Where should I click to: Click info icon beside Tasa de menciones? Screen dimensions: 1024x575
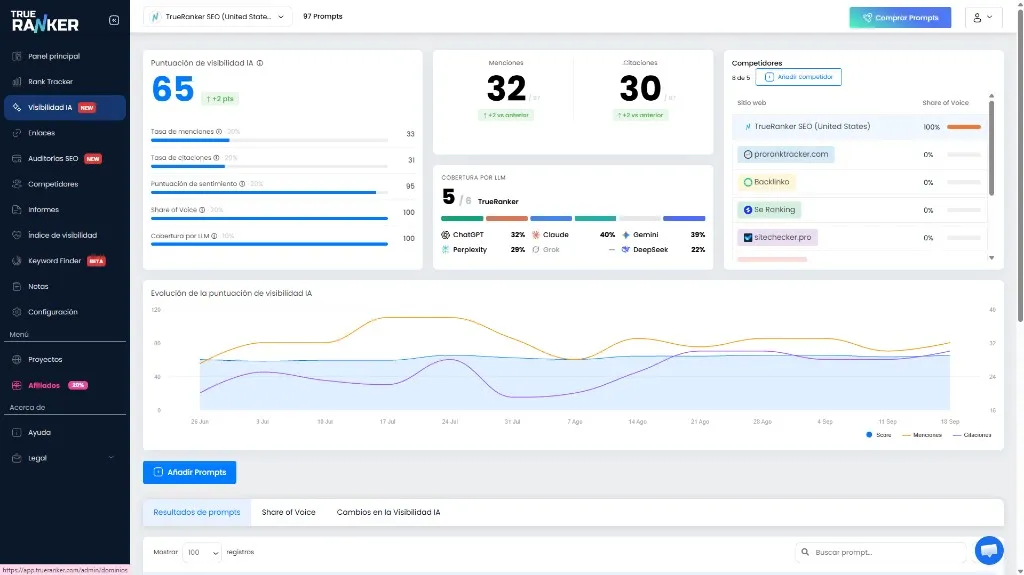click(x=219, y=131)
